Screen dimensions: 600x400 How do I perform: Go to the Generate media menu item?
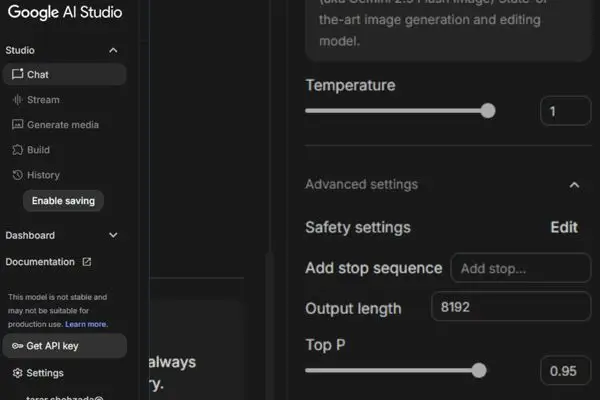coord(64,125)
